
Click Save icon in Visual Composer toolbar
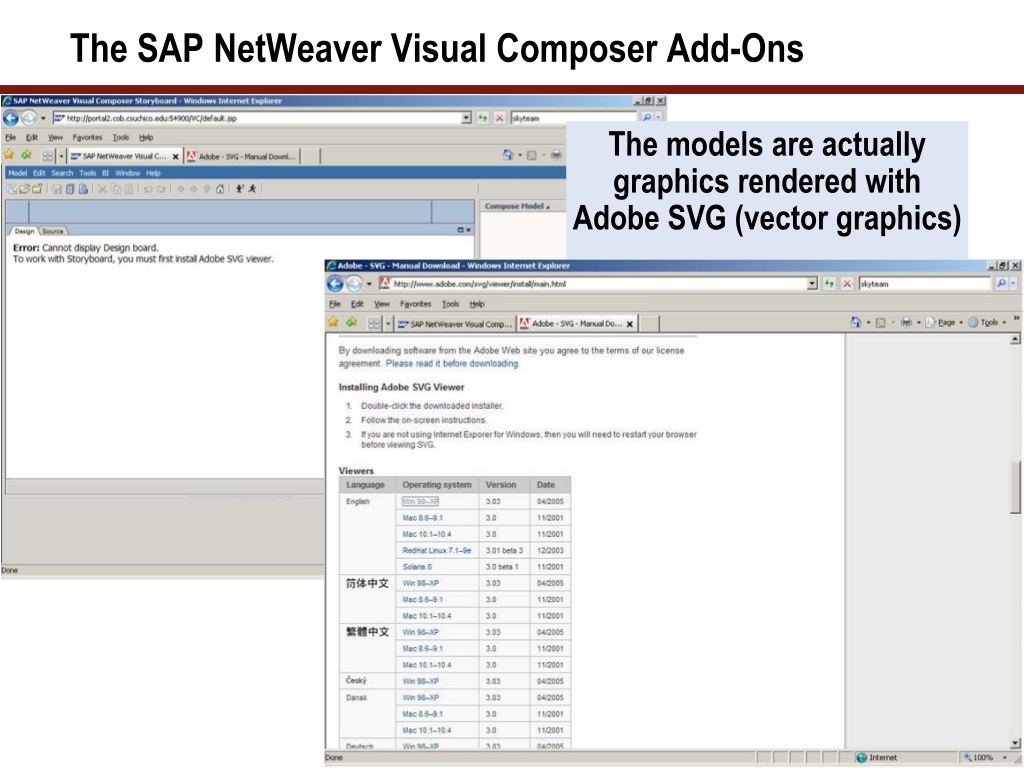(57, 189)
